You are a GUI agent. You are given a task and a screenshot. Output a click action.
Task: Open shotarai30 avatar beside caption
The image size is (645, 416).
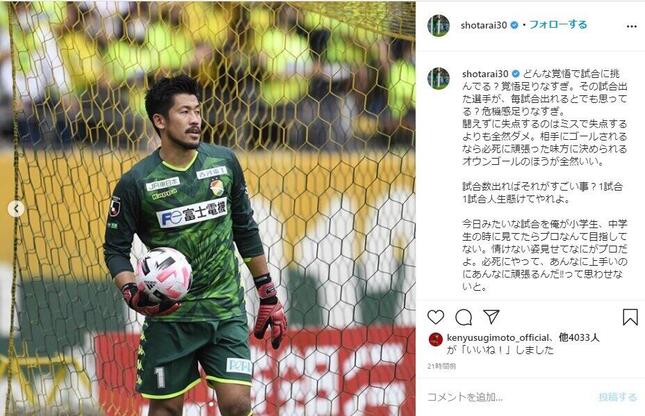[x=438, y=78]
